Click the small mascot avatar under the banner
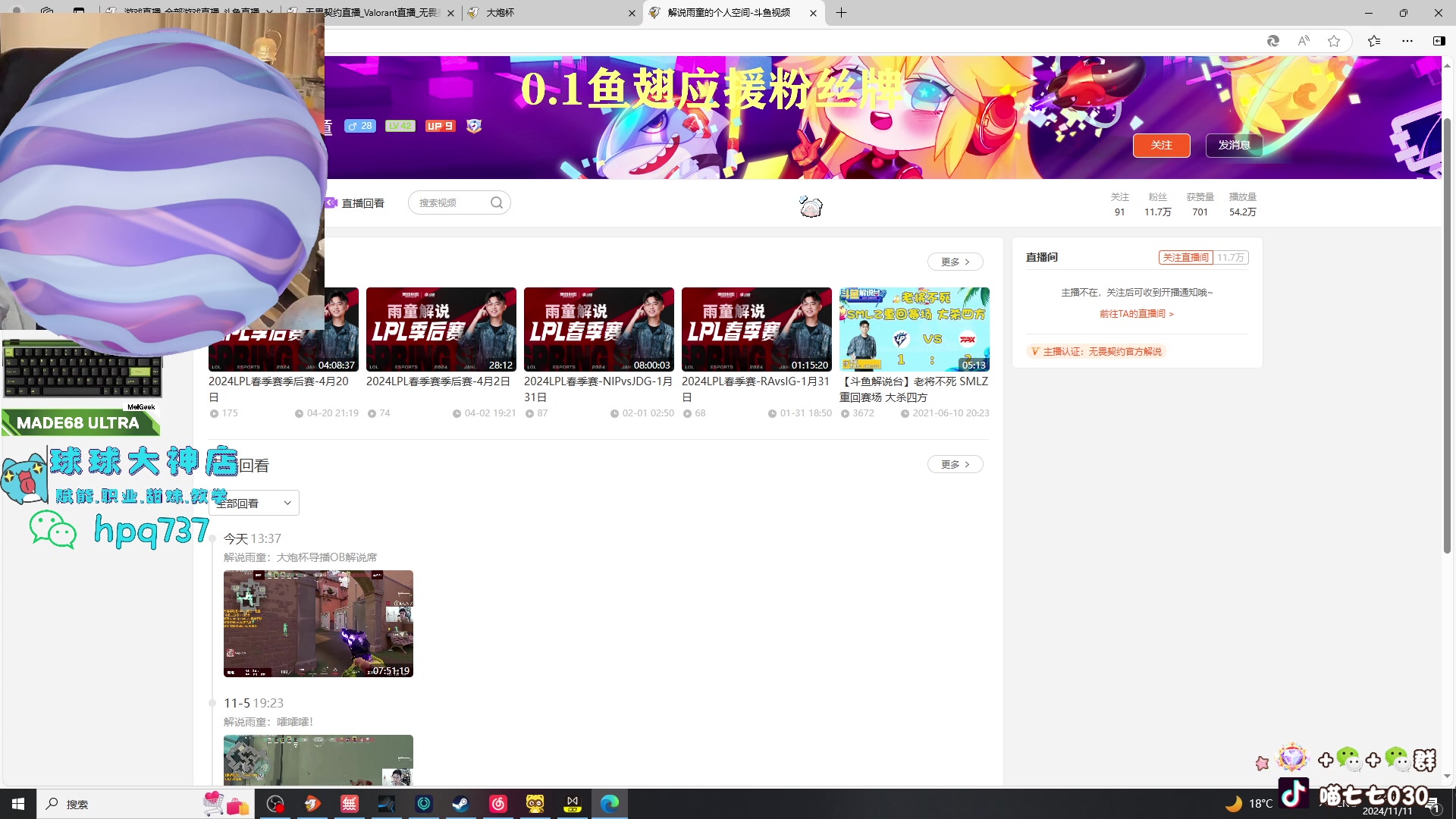The height and width of the screenshot is (819, 1456). (811, 206)
